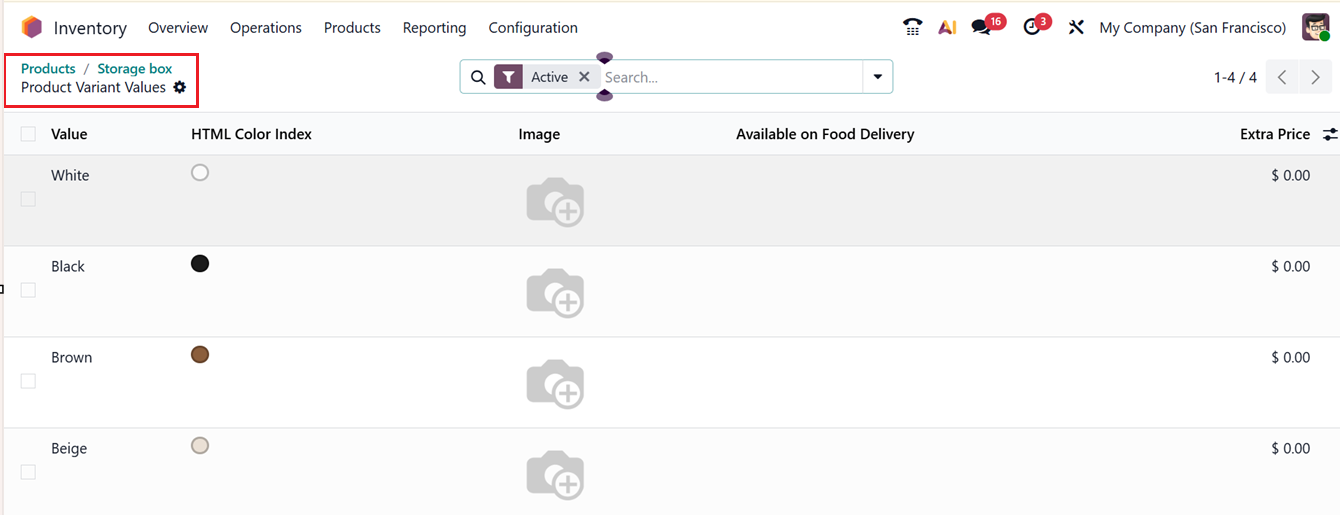
Task: Open the activities clock icon
Action: click(x=1032, y=28)
